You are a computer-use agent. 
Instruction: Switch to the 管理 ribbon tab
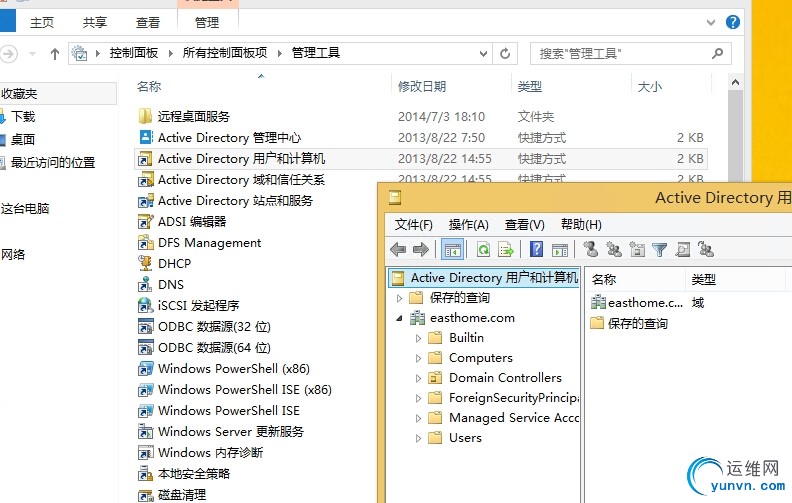click(207, 23)
